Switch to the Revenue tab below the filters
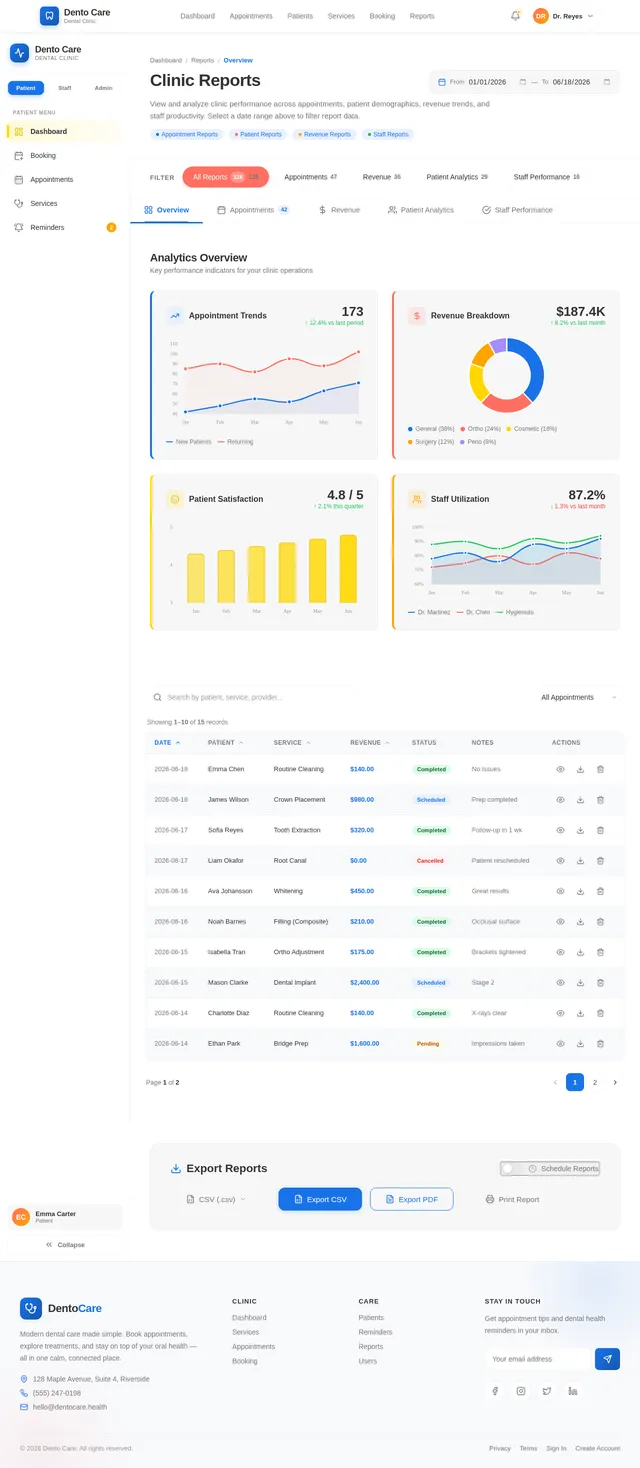Screen dimensions: 640x1468 pos(339,210)
